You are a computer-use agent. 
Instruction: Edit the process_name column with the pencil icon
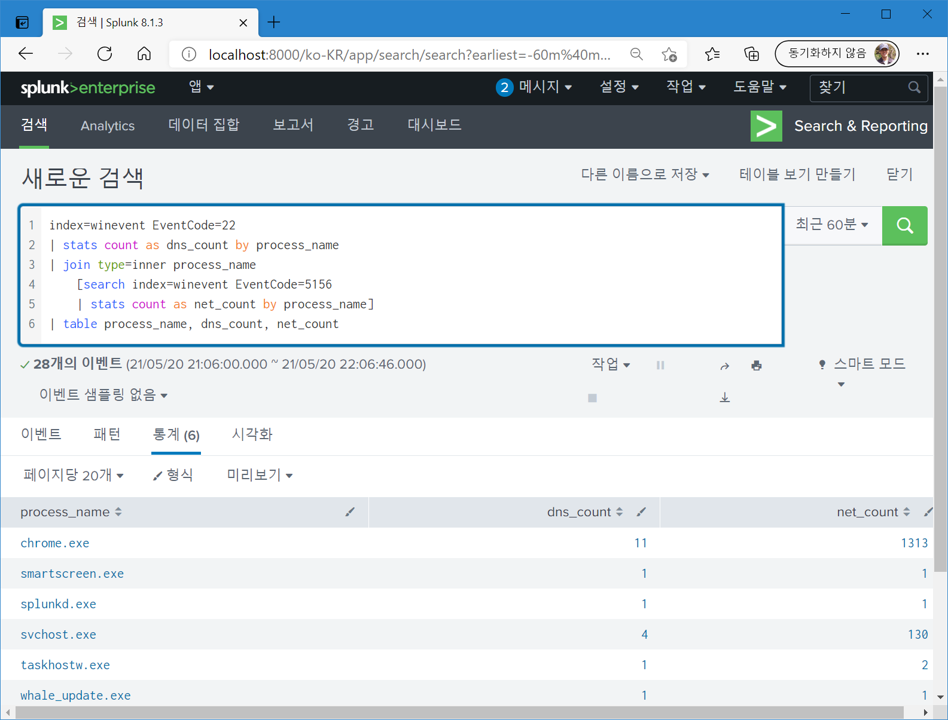pyautogui.click(x=350, y=511)
